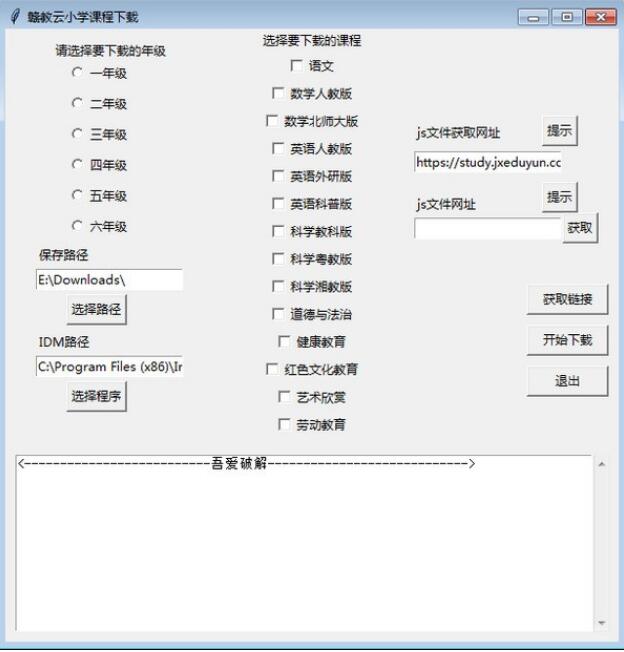Image resolution: width=624 pixels, height=652 pixels.
Task: Minimize the 赣教云小学课程下载 window
Action: point(533,17)
